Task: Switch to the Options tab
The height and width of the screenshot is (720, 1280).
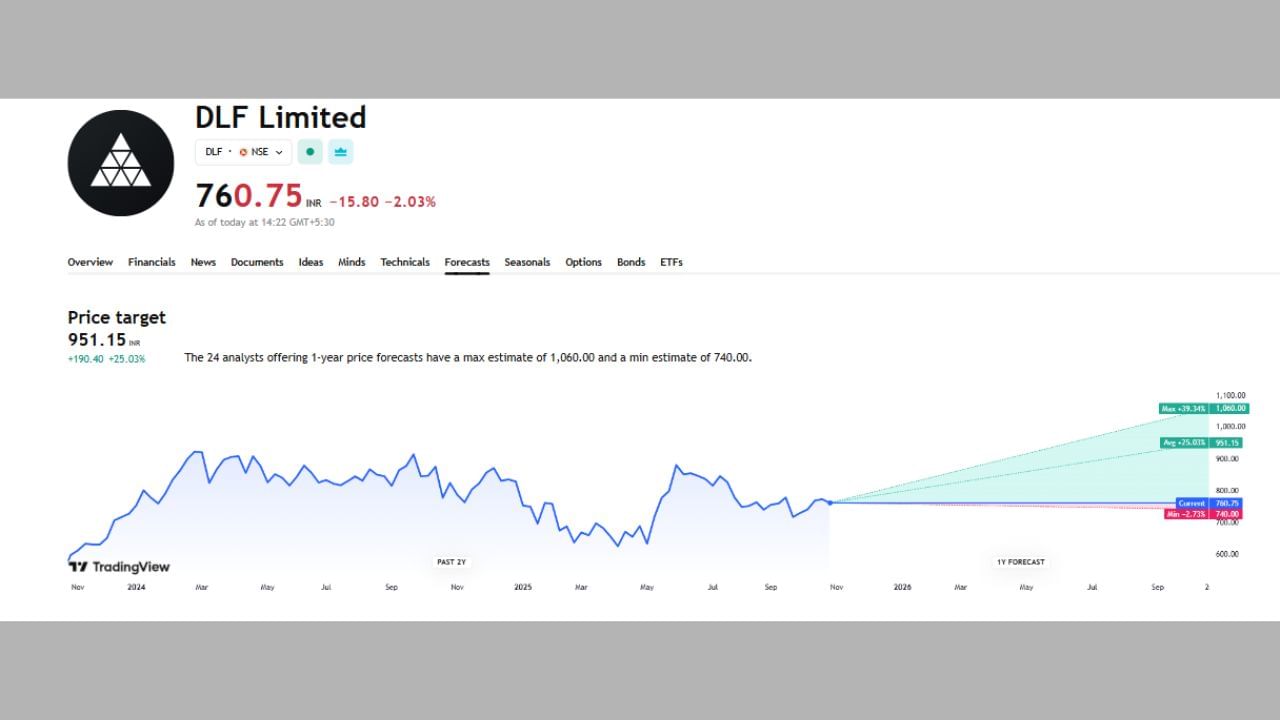Action: point(583,262)
